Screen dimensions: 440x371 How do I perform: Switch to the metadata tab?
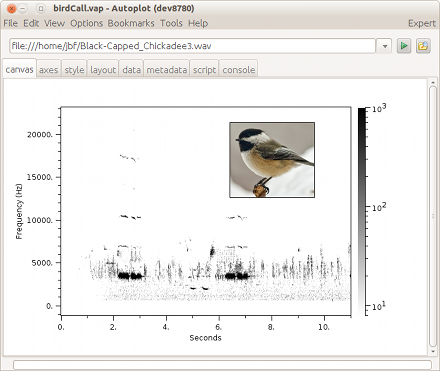click(x=167, y=69)
